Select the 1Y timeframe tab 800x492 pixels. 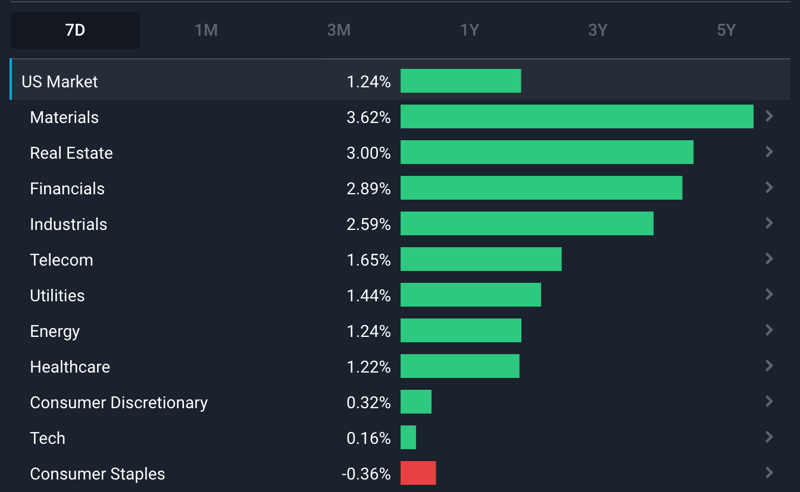point(469,30)
